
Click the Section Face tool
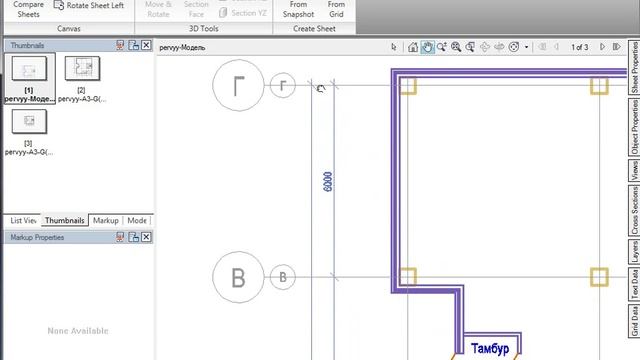196,9
